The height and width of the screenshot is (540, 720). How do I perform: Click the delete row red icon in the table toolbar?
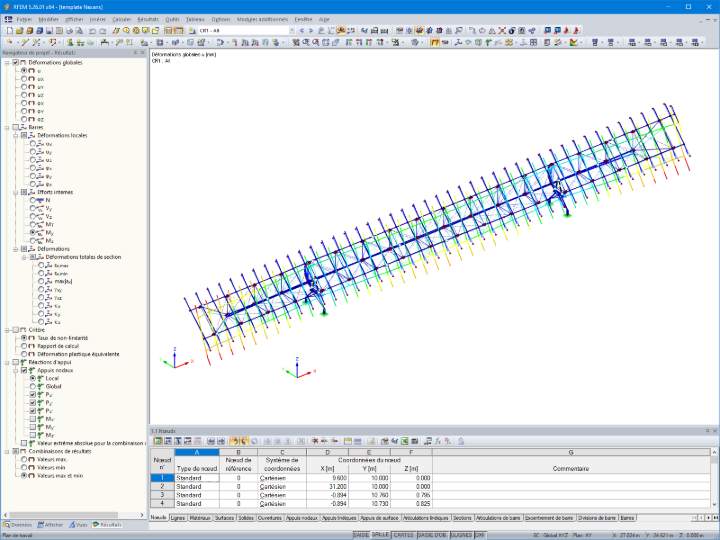click(x=315, y=441)
